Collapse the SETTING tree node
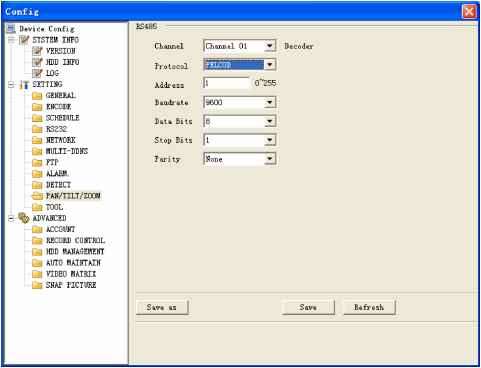Viewport: 481px width, 368px height. tap(11, 85)
